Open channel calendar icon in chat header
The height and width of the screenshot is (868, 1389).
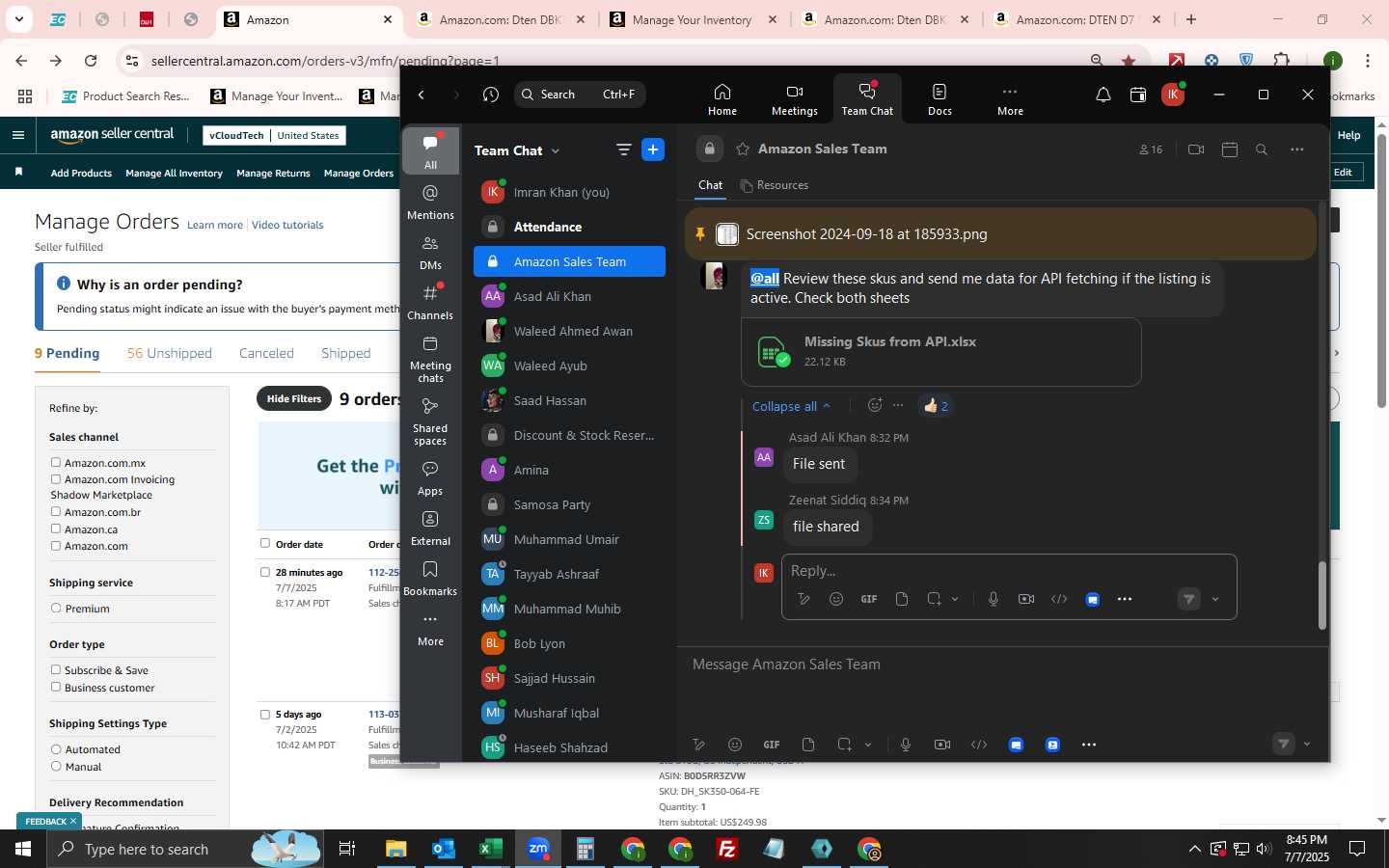pos(1230,149)
